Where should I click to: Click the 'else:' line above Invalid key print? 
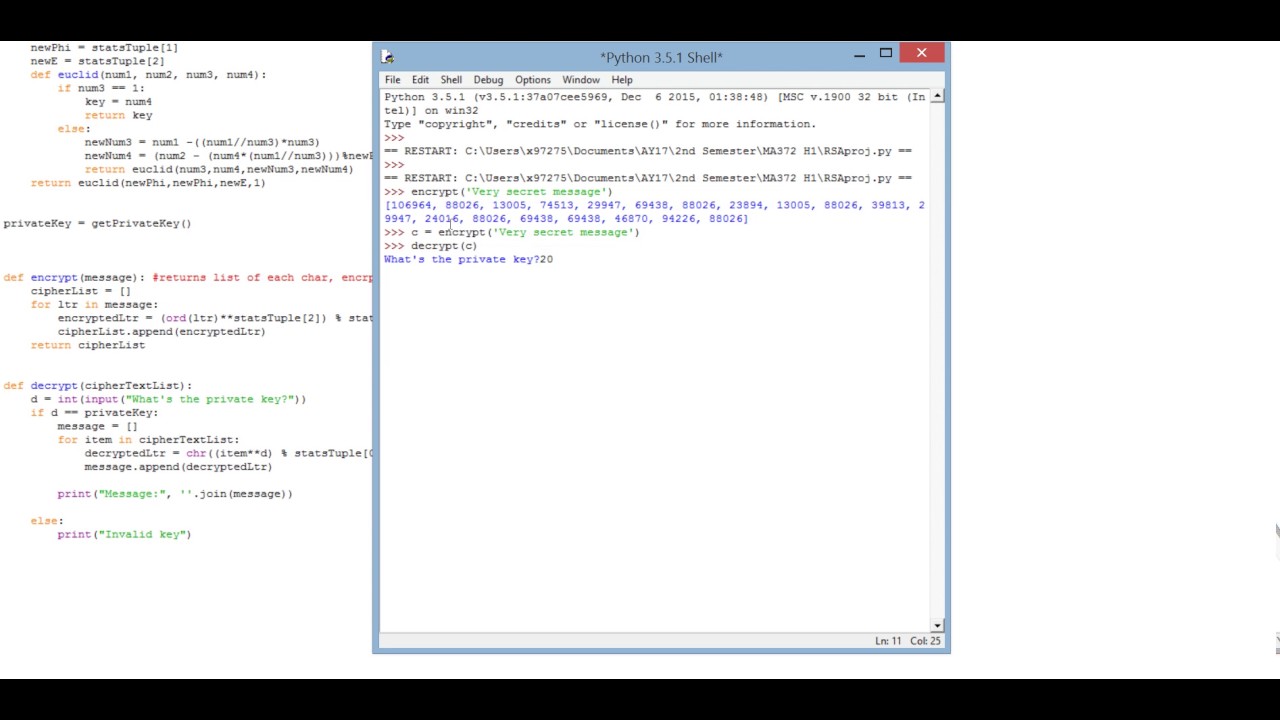(47, 520)
